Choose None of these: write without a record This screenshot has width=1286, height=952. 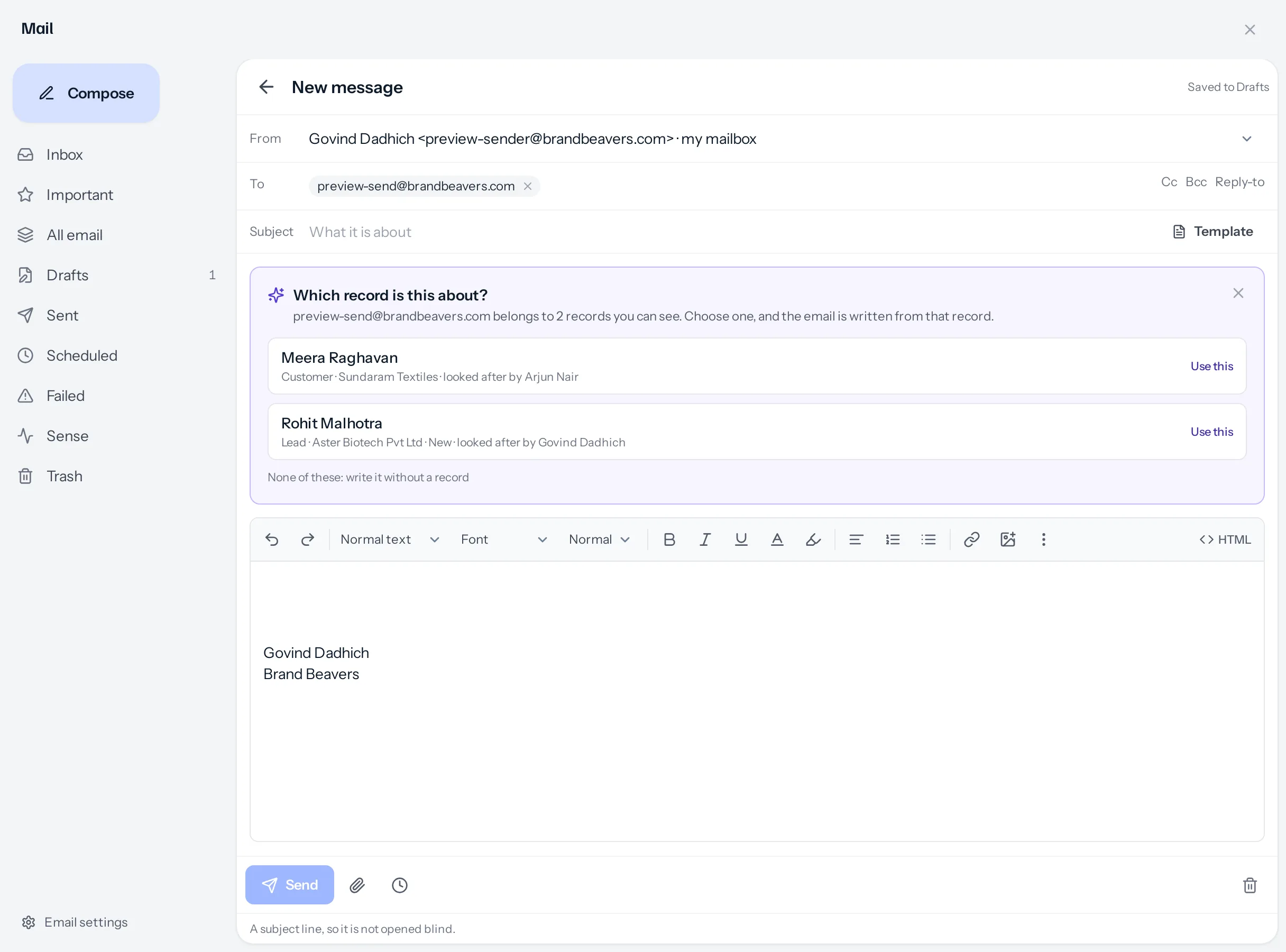pos(368,477)
